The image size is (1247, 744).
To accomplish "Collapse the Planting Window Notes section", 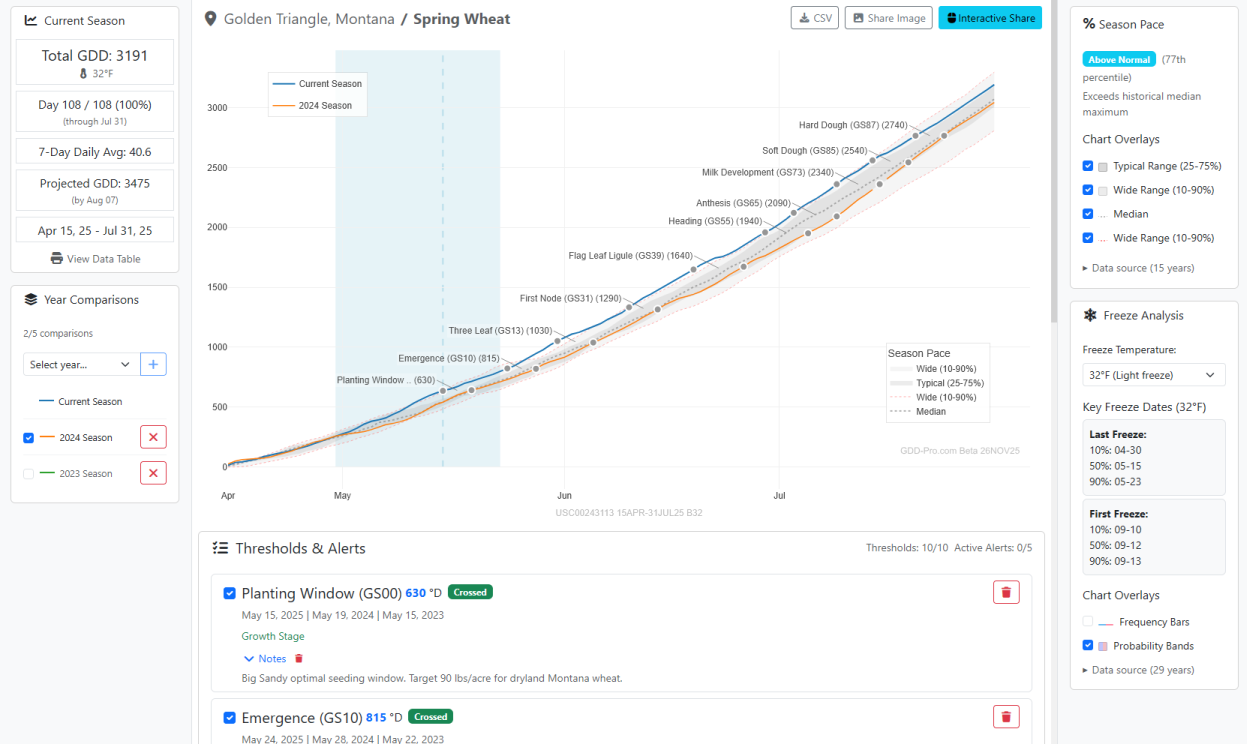I will 264,659.
